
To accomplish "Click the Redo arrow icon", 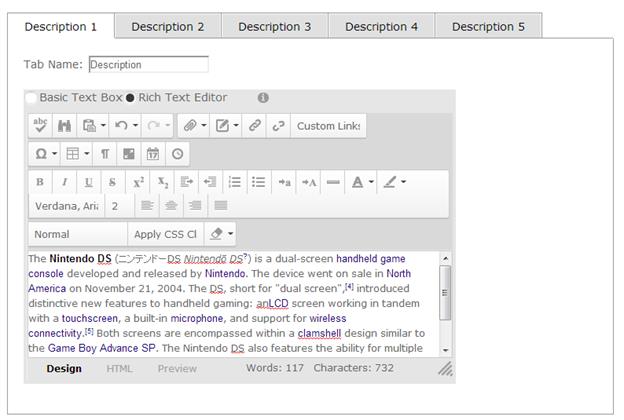I will point(153,126).
